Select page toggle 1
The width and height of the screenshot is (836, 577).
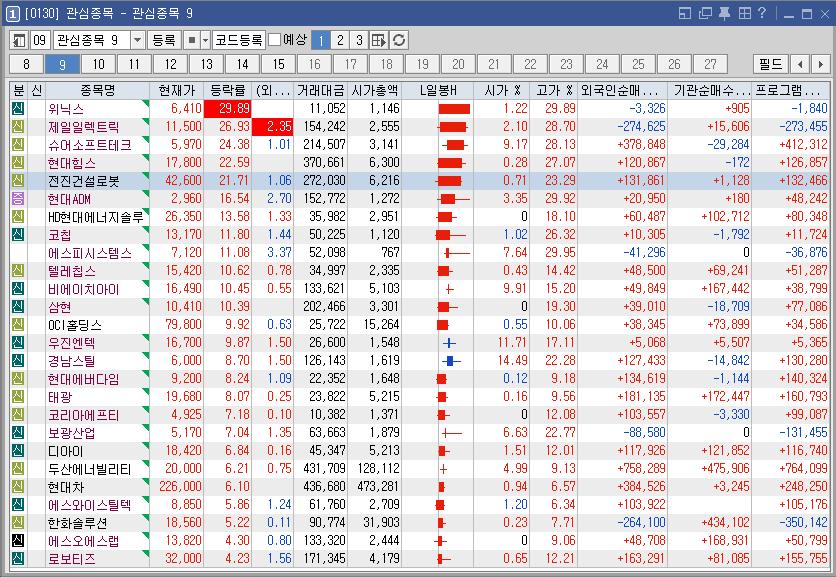(321, 40)
